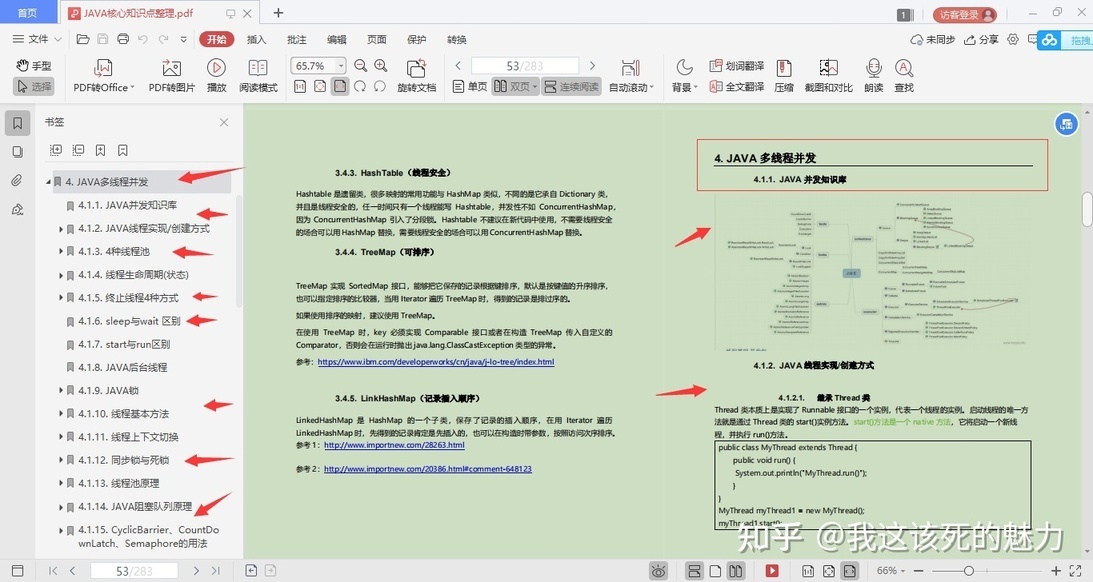Click the 访客登录 login button

tap(965, 14)
